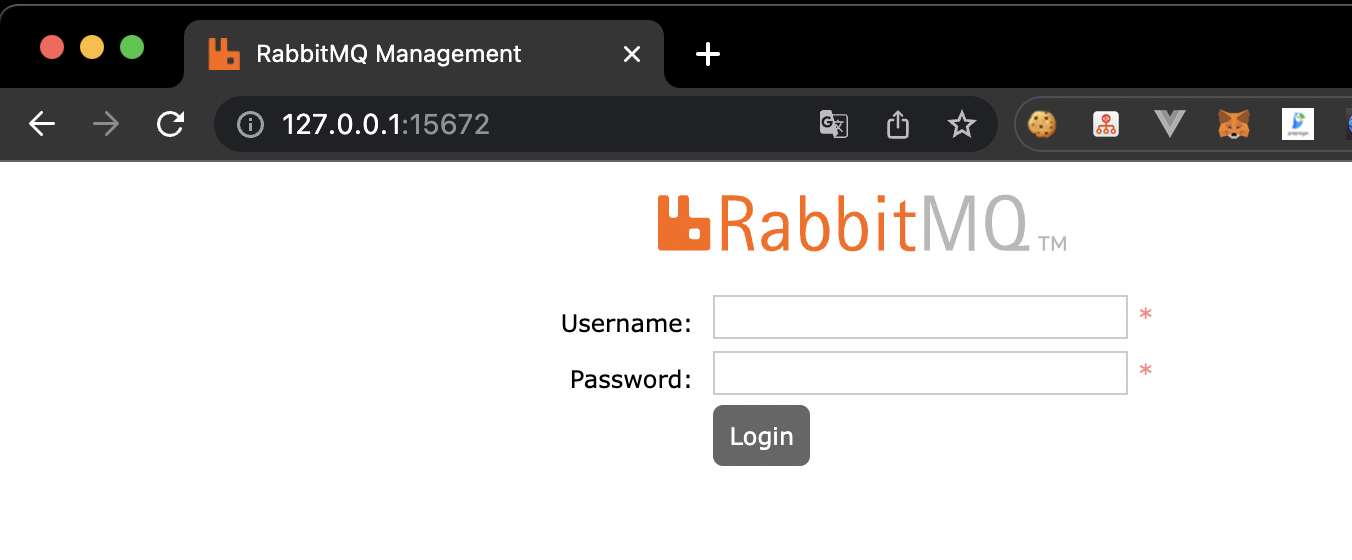This screenshot has width=1352, height=560.
Task: Click the Login button
Action: tap(761, 435)
